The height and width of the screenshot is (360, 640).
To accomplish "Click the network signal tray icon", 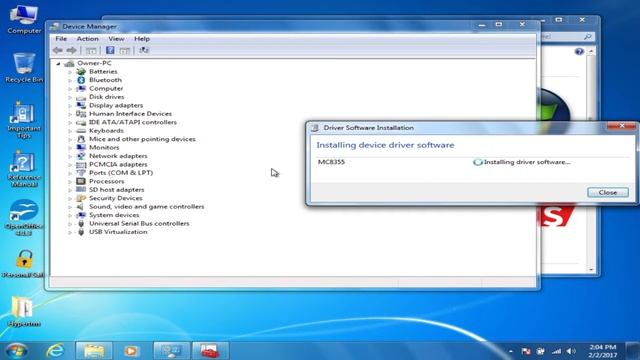I will tap(556, 351).
